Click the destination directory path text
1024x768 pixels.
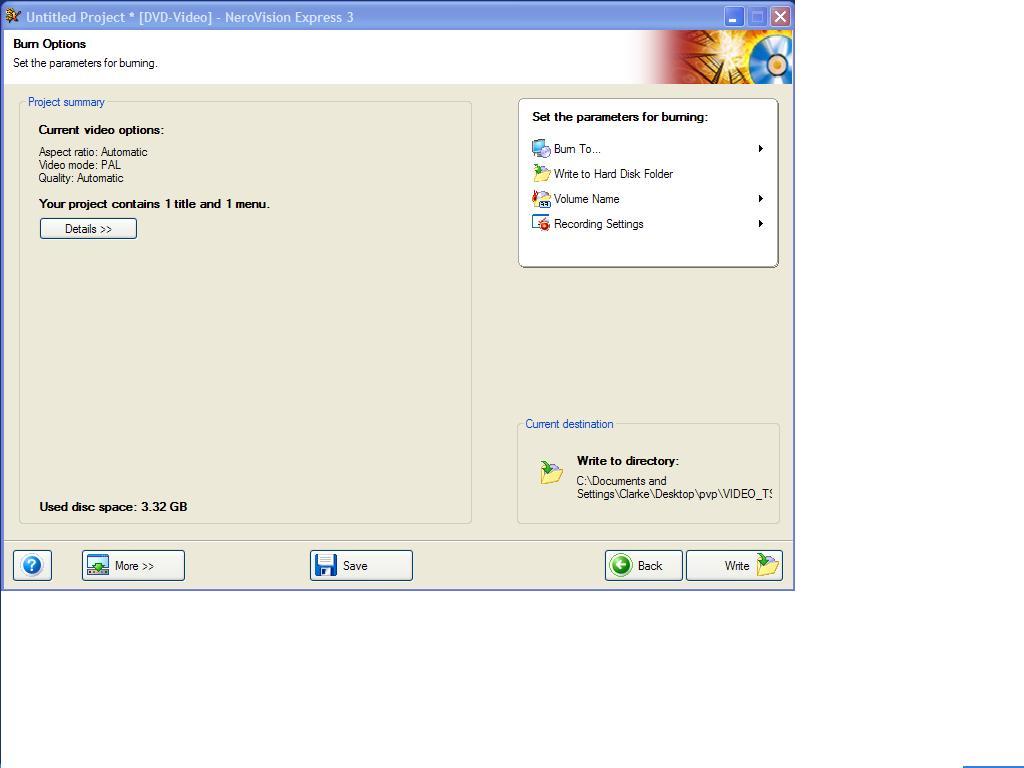click(x=674, y=487)
